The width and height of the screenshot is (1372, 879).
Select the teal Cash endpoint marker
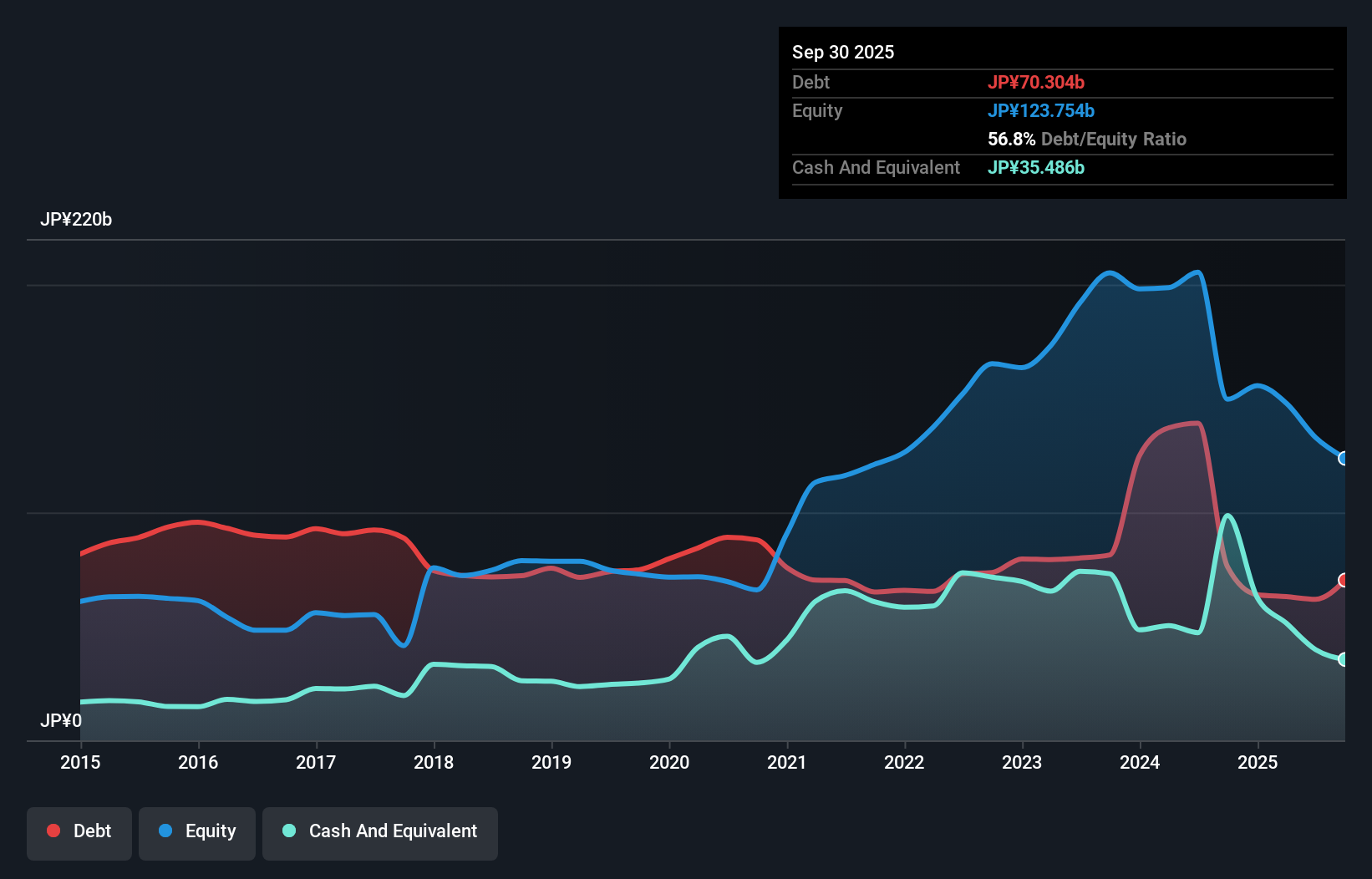[x=1344, y=659]
